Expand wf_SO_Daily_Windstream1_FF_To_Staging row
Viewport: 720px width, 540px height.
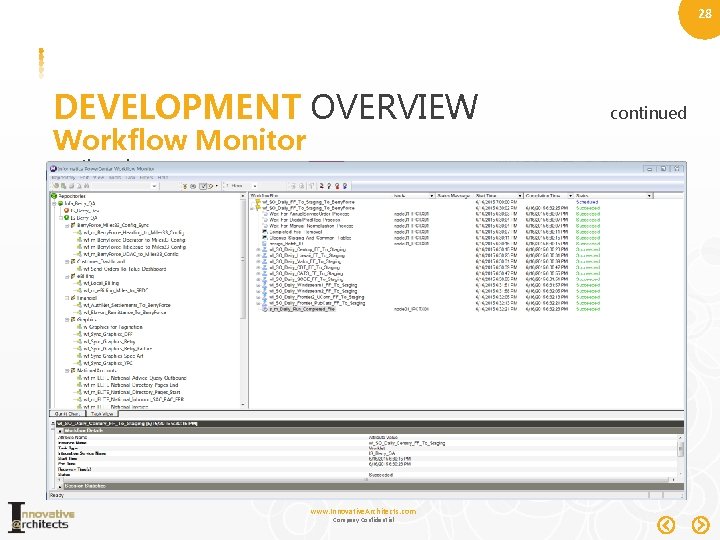258,285
